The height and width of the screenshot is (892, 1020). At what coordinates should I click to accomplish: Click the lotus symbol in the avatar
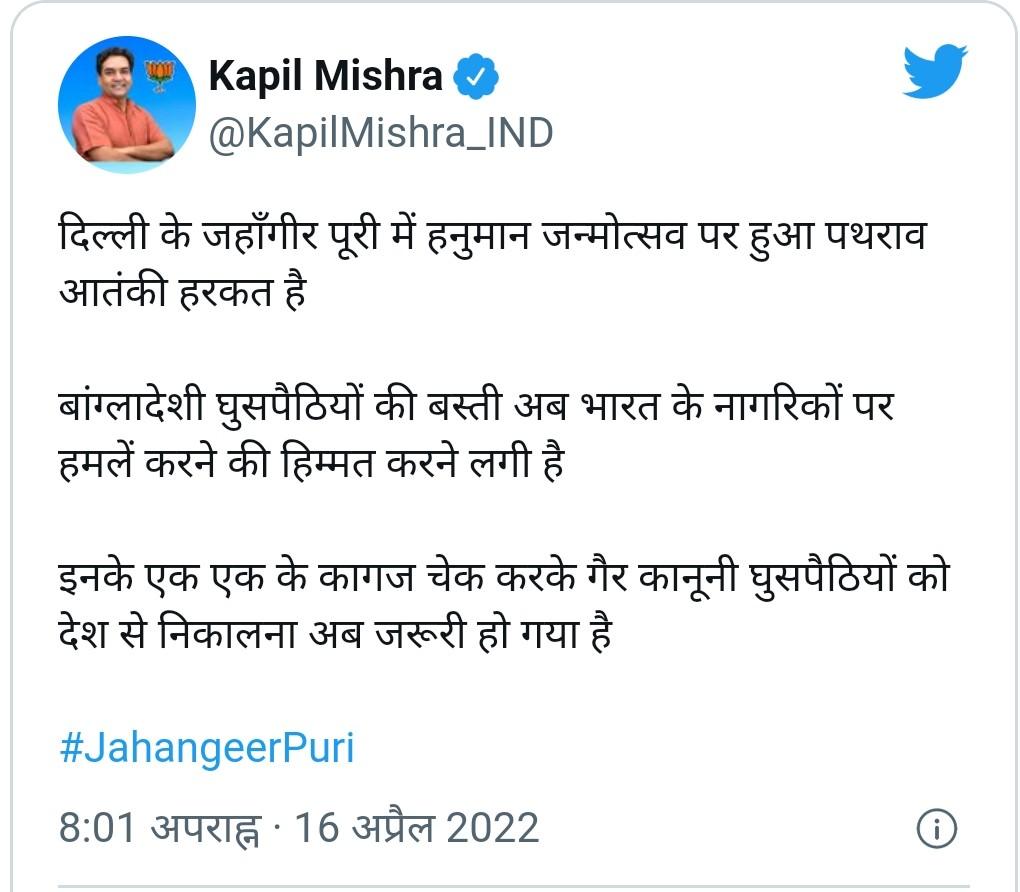click(158, 73)
